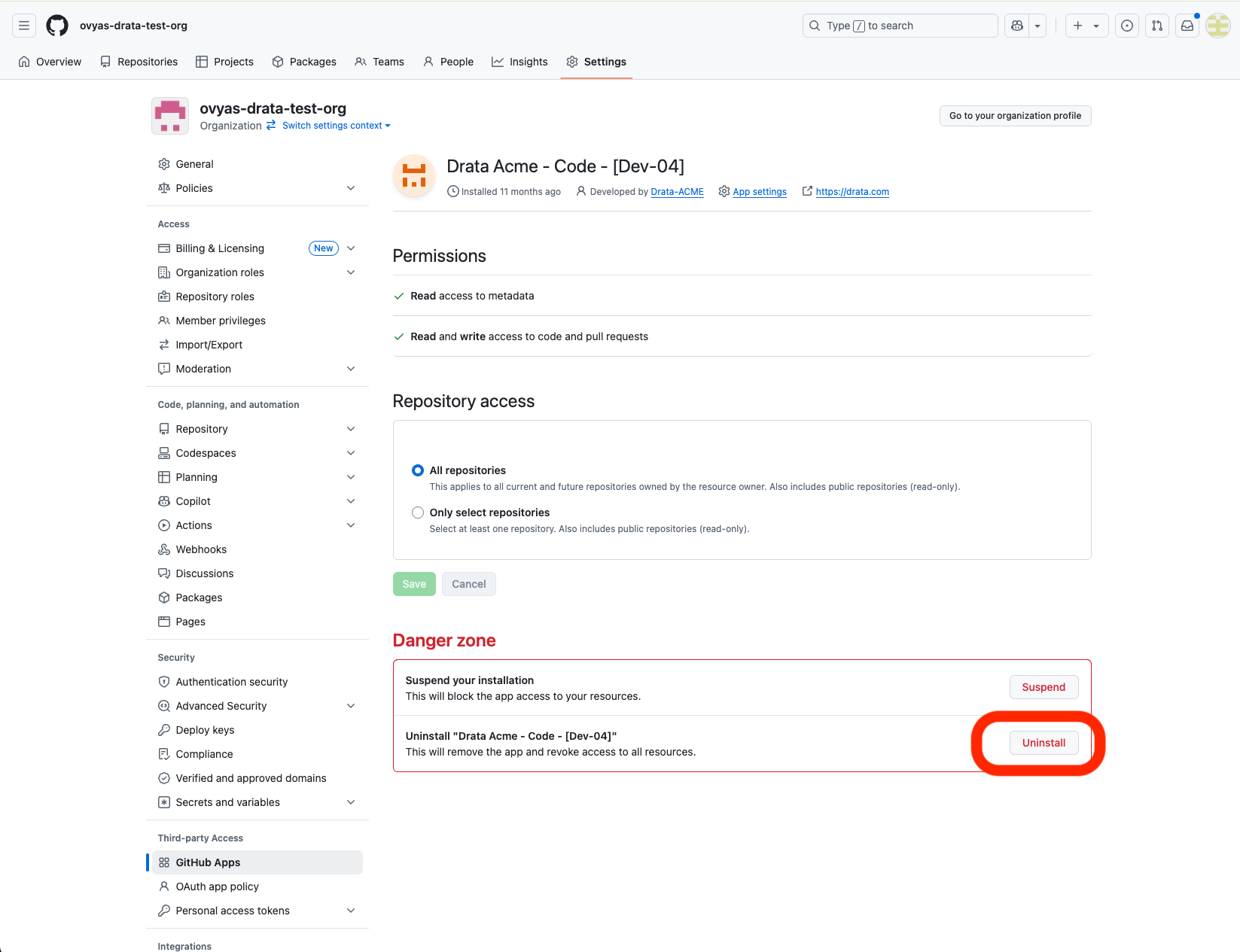Screen dimensions: 1240x952
Task: Expand the Planning settings section
Action: point(351,477)
